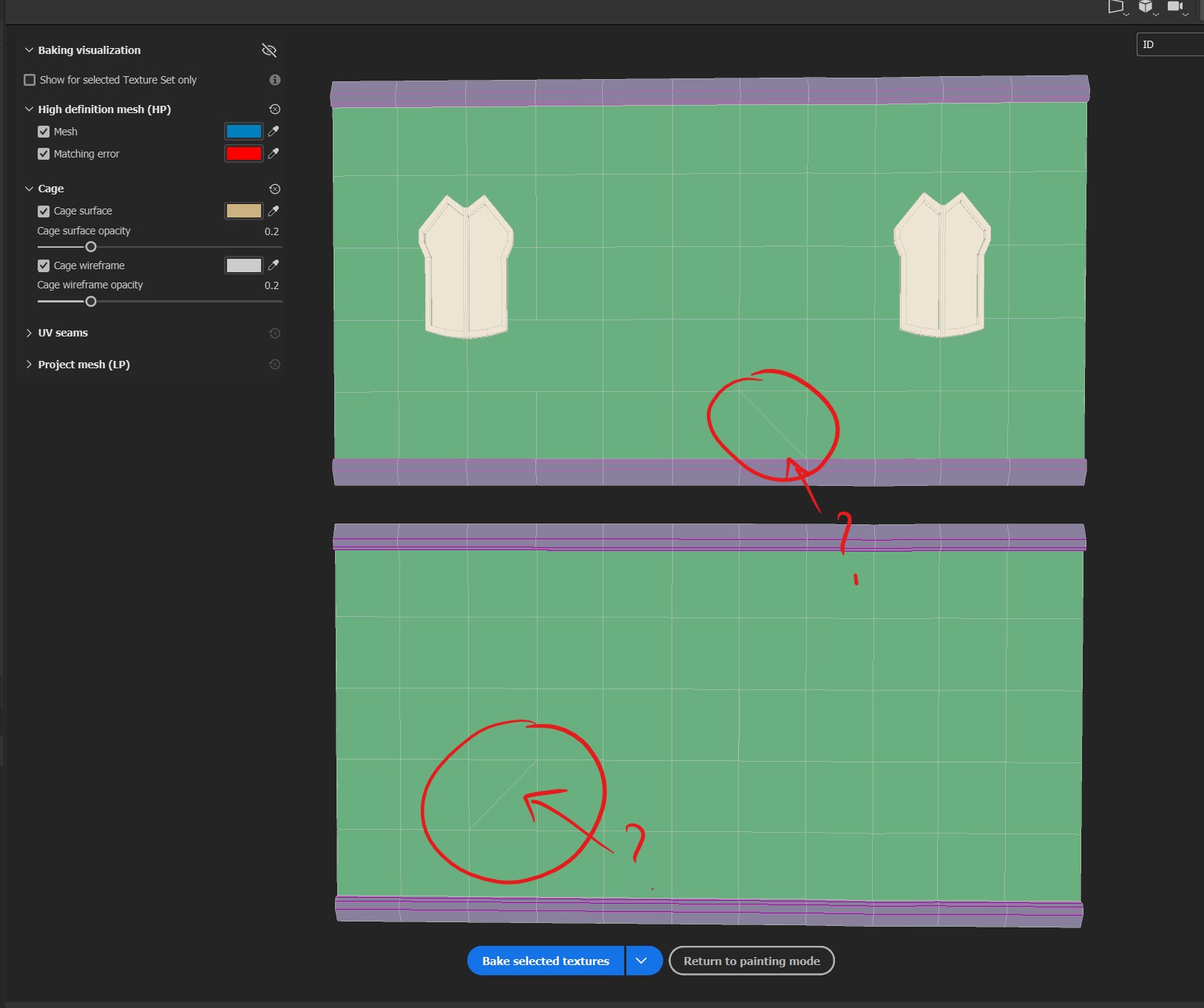Image resolution: width=1204 pixels, height=1008 pixels.
Task: Hide baking visualization with the eye-slash toggle
Action: 268,50
